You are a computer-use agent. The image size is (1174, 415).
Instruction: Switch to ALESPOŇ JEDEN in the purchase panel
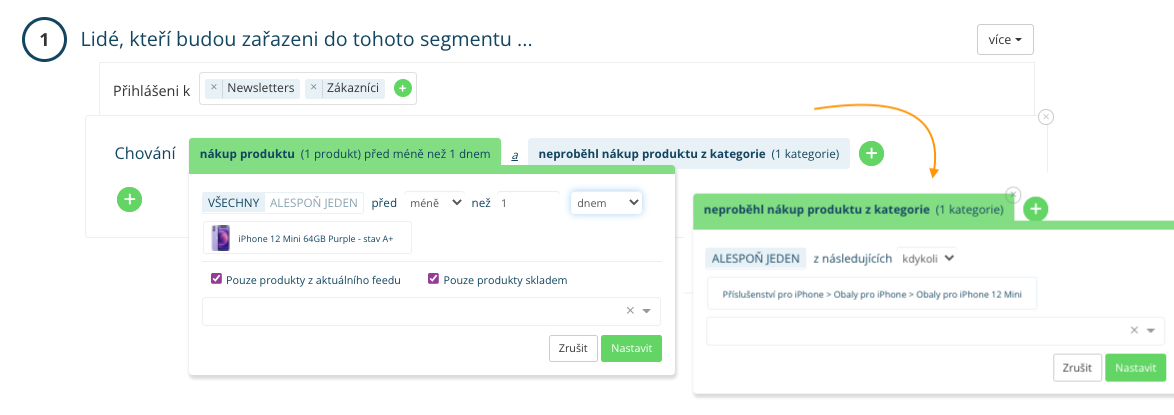tap(313, 203)
